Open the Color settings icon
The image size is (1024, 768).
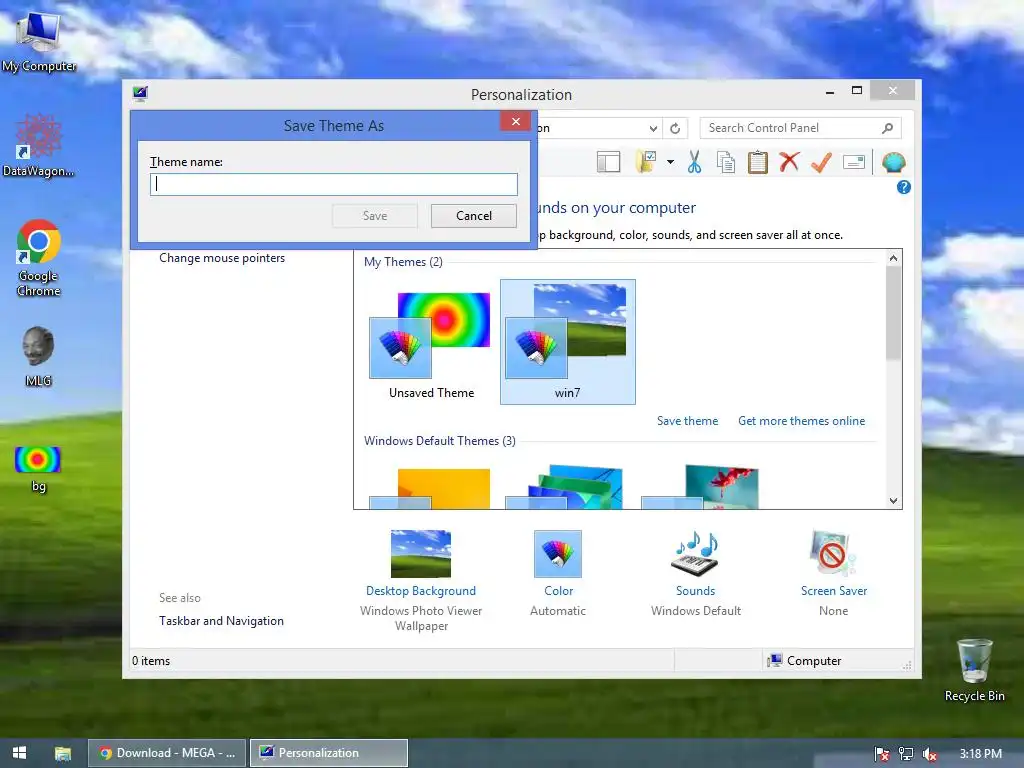click(558, 554)
